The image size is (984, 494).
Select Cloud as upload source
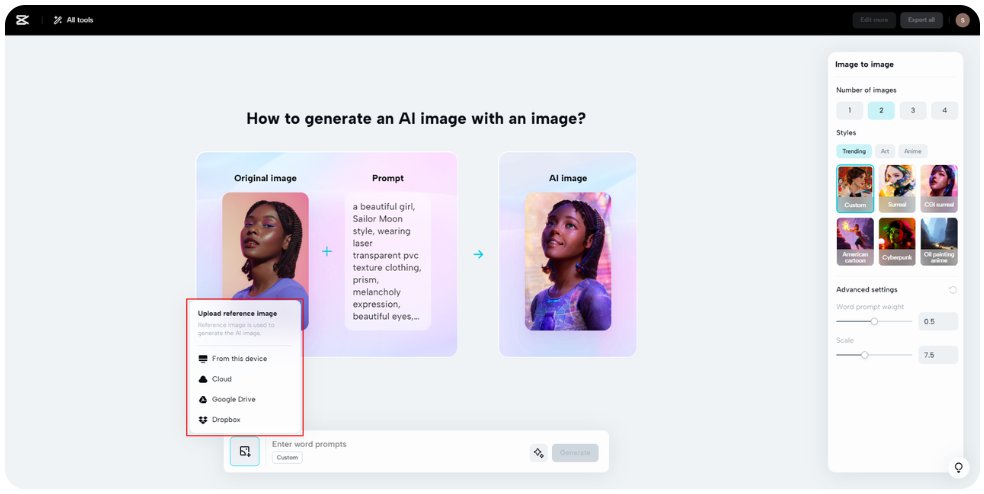221,379
